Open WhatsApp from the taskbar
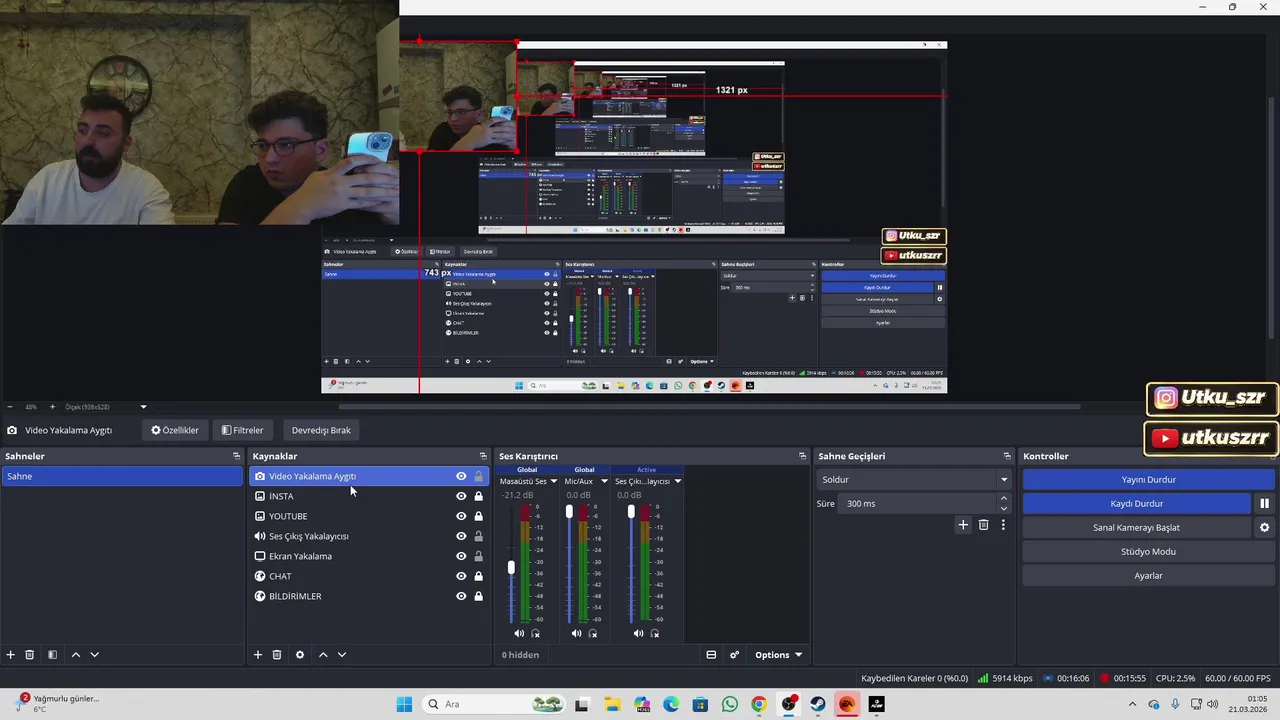The height and width of the screenshot is (720, 1280). (x=729, y=704)
